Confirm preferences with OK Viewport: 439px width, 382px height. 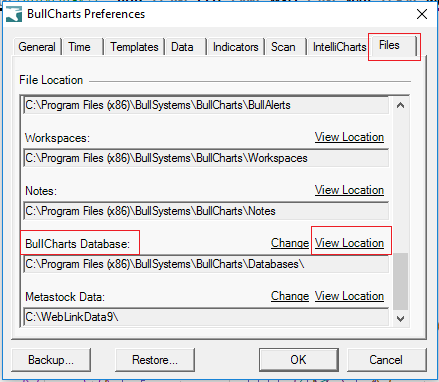coord(299,360)
